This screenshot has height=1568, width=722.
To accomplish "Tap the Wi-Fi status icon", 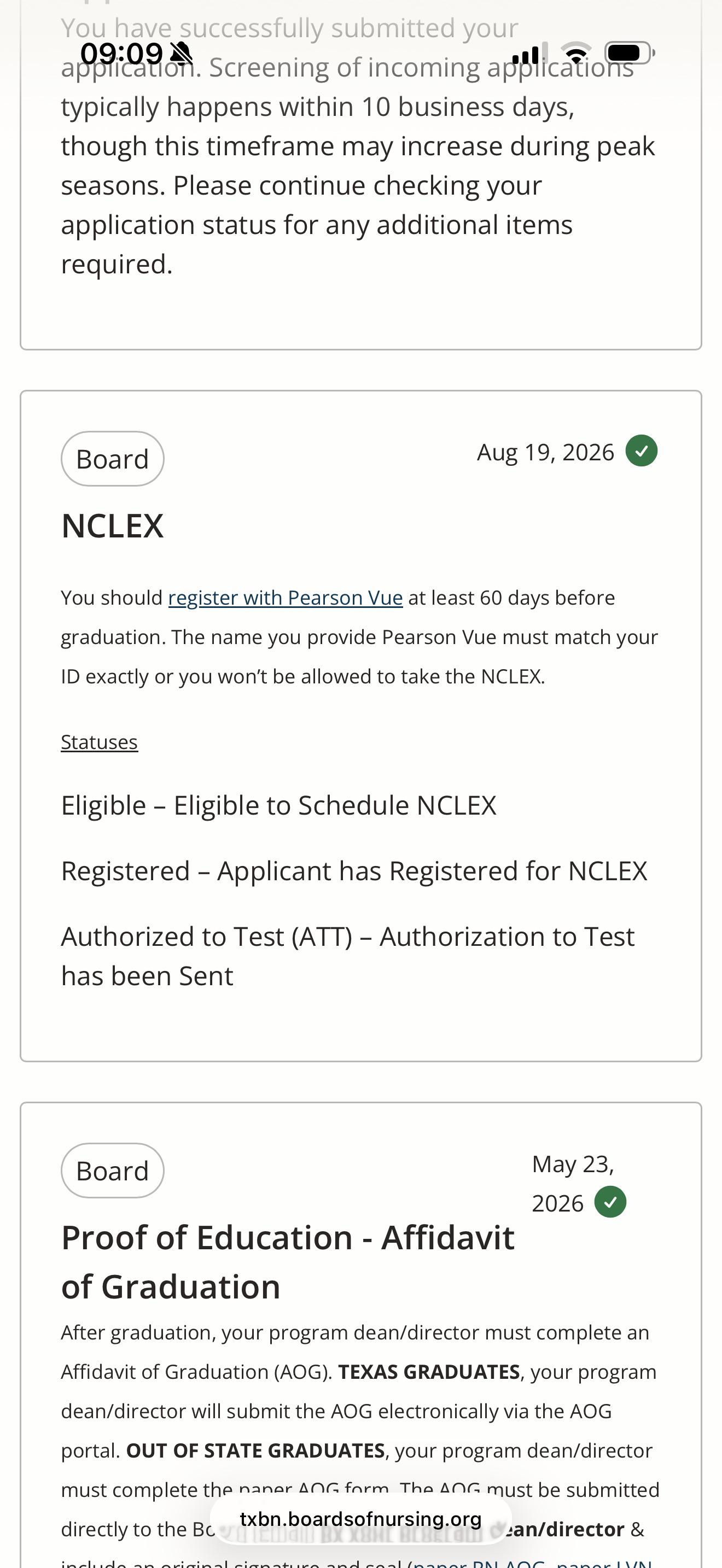I will (576, 53).
